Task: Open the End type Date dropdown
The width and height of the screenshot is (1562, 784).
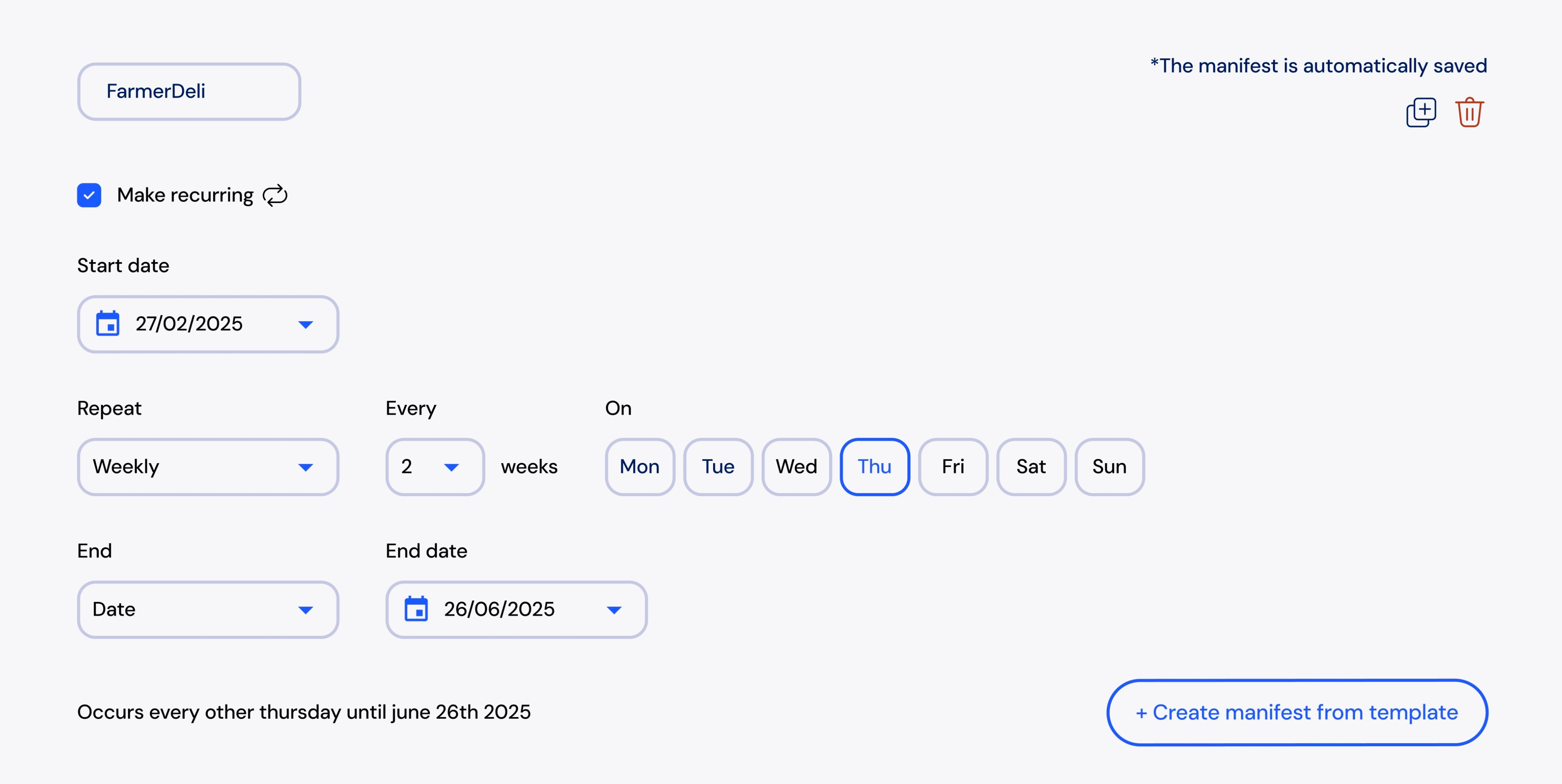Action: point(208,609)
